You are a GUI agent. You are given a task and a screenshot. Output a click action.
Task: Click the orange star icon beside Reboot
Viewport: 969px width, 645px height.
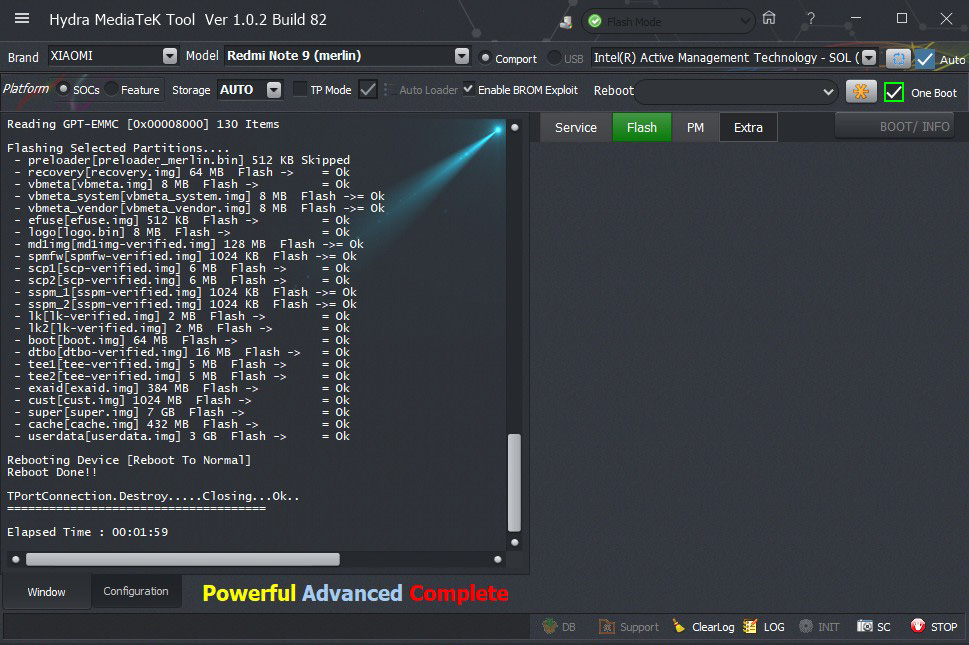[x=861, y=91]
